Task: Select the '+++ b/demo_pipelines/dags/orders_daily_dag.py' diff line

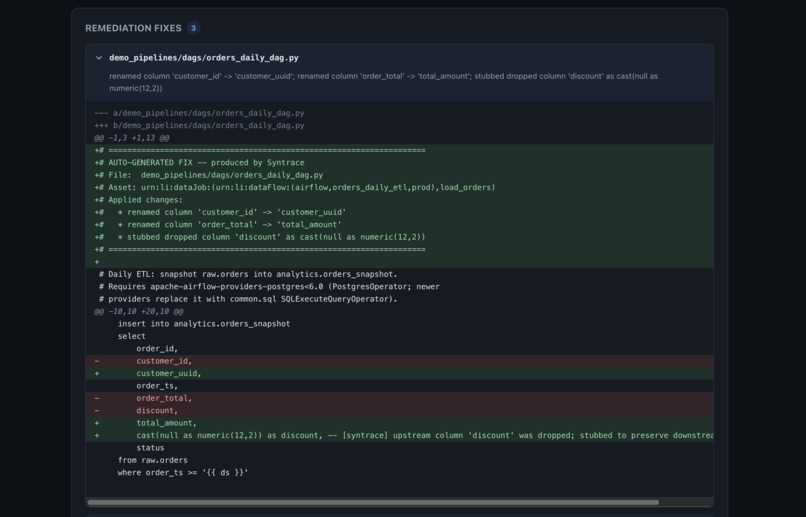Action: [199, 125]
